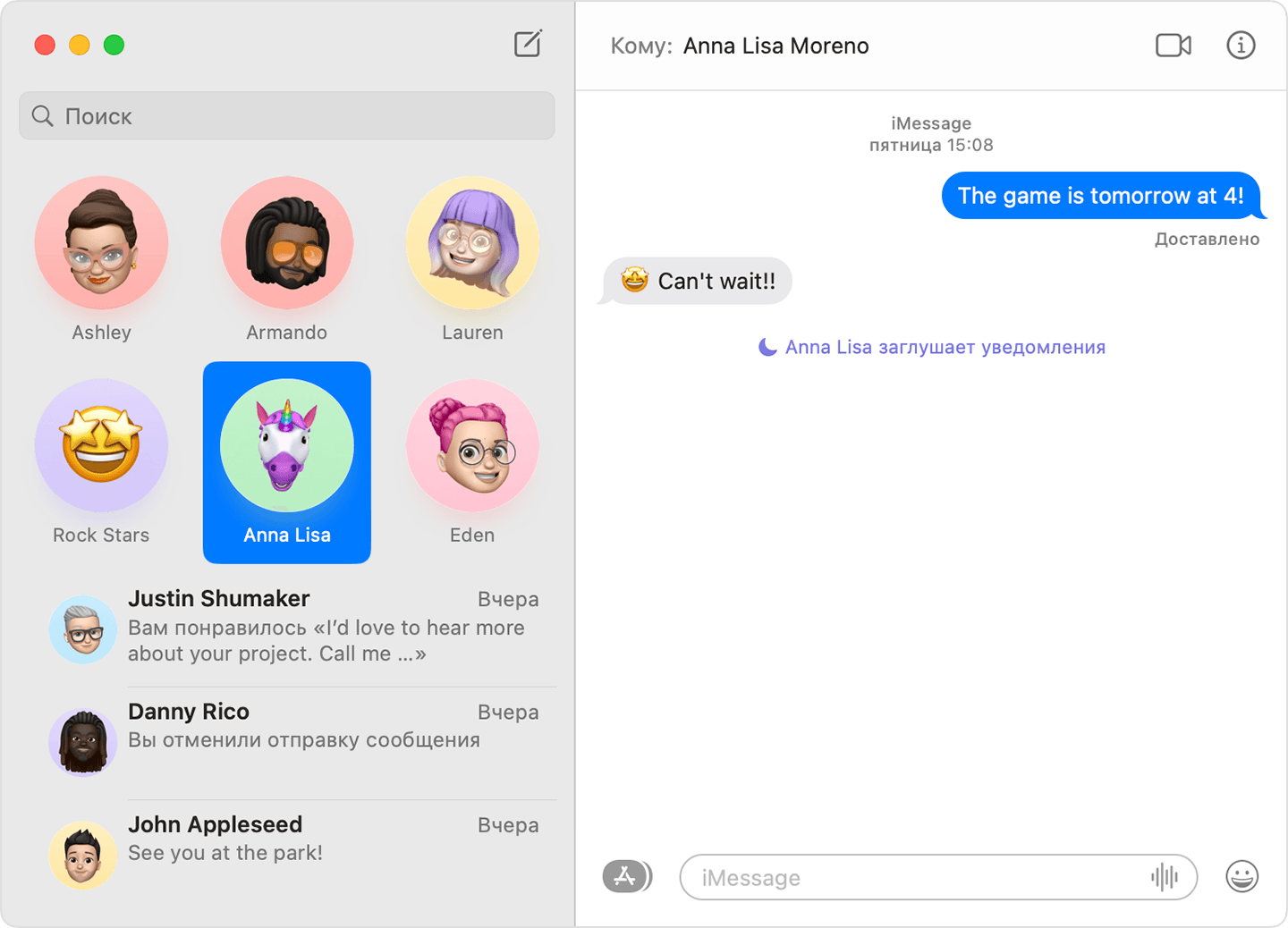Screen dimensions: 1288x928
Task: Click the 'See you at the park!' preview
Action: click(x=225, y=853)
